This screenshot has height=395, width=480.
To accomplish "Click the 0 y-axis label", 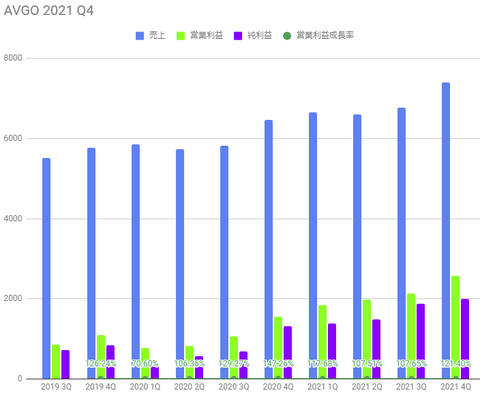I will 20,379.
